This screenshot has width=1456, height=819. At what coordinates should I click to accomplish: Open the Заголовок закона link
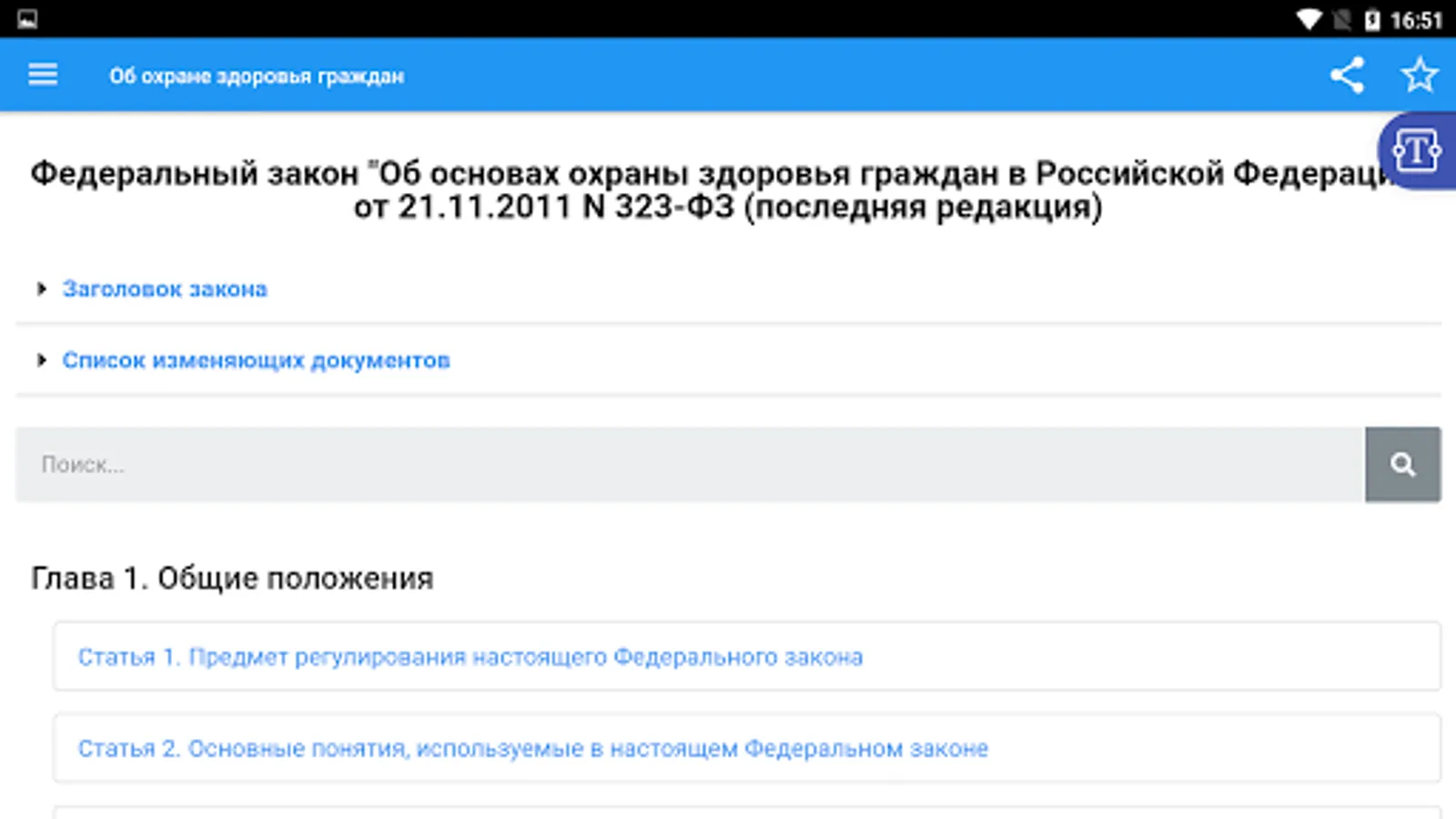coord(165,289)
